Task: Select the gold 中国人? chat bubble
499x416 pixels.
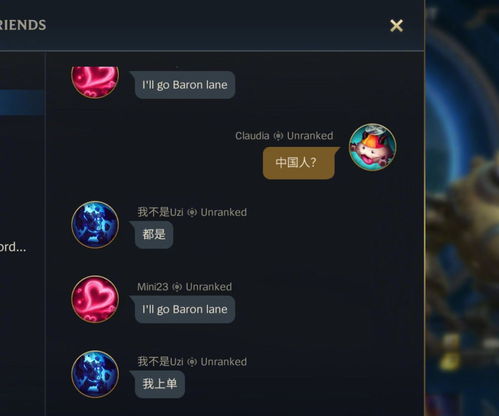Action: click(x=299, y=163)
